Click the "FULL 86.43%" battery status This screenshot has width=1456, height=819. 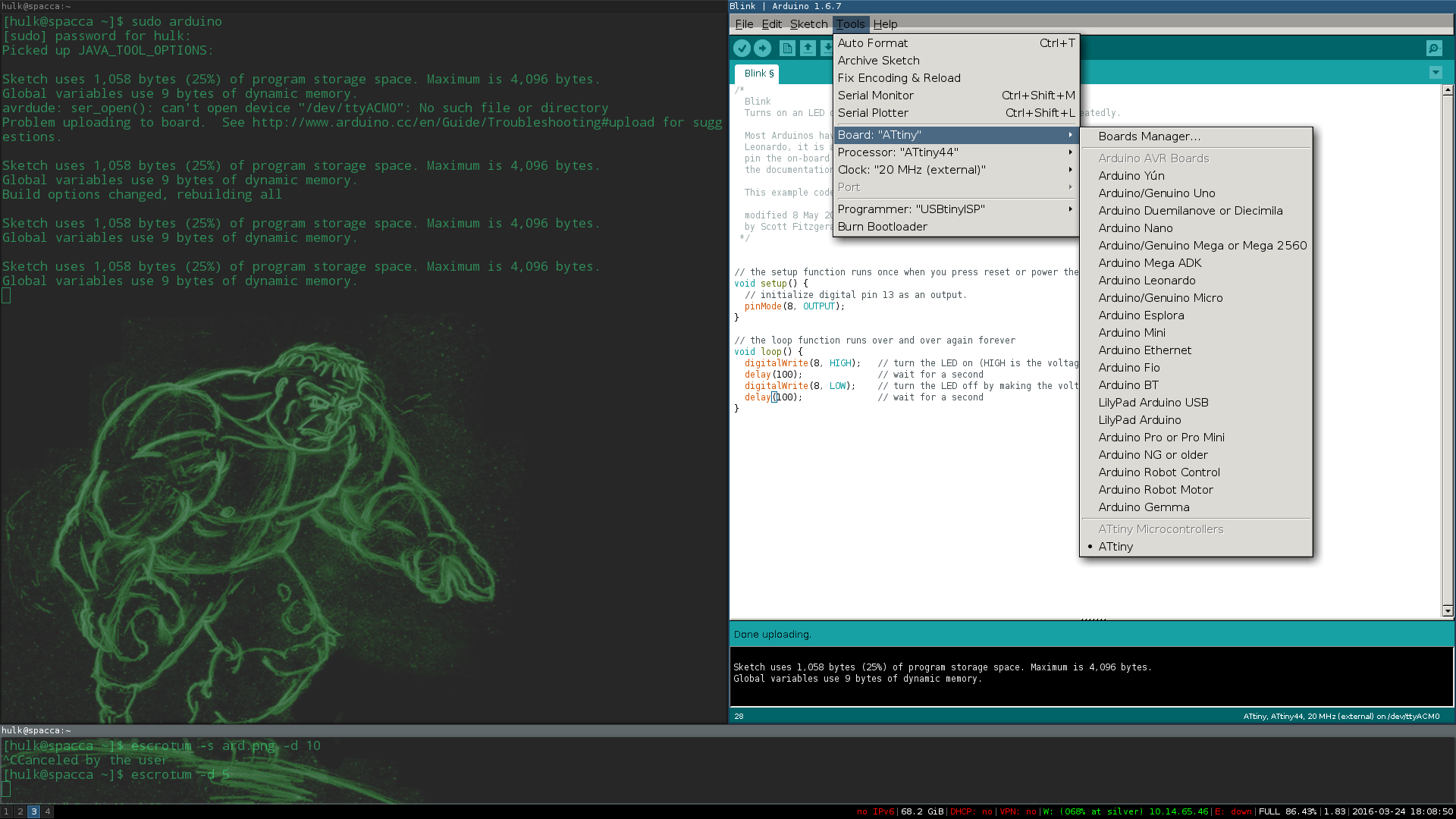[1288, 811]
